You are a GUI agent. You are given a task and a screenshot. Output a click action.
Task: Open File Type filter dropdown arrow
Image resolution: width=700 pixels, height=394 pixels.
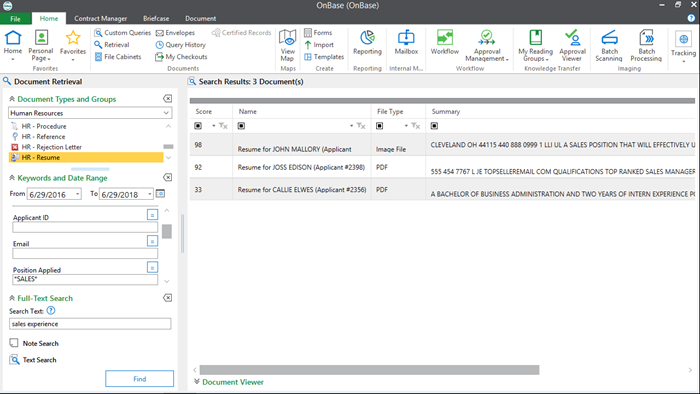pos(406,126)
